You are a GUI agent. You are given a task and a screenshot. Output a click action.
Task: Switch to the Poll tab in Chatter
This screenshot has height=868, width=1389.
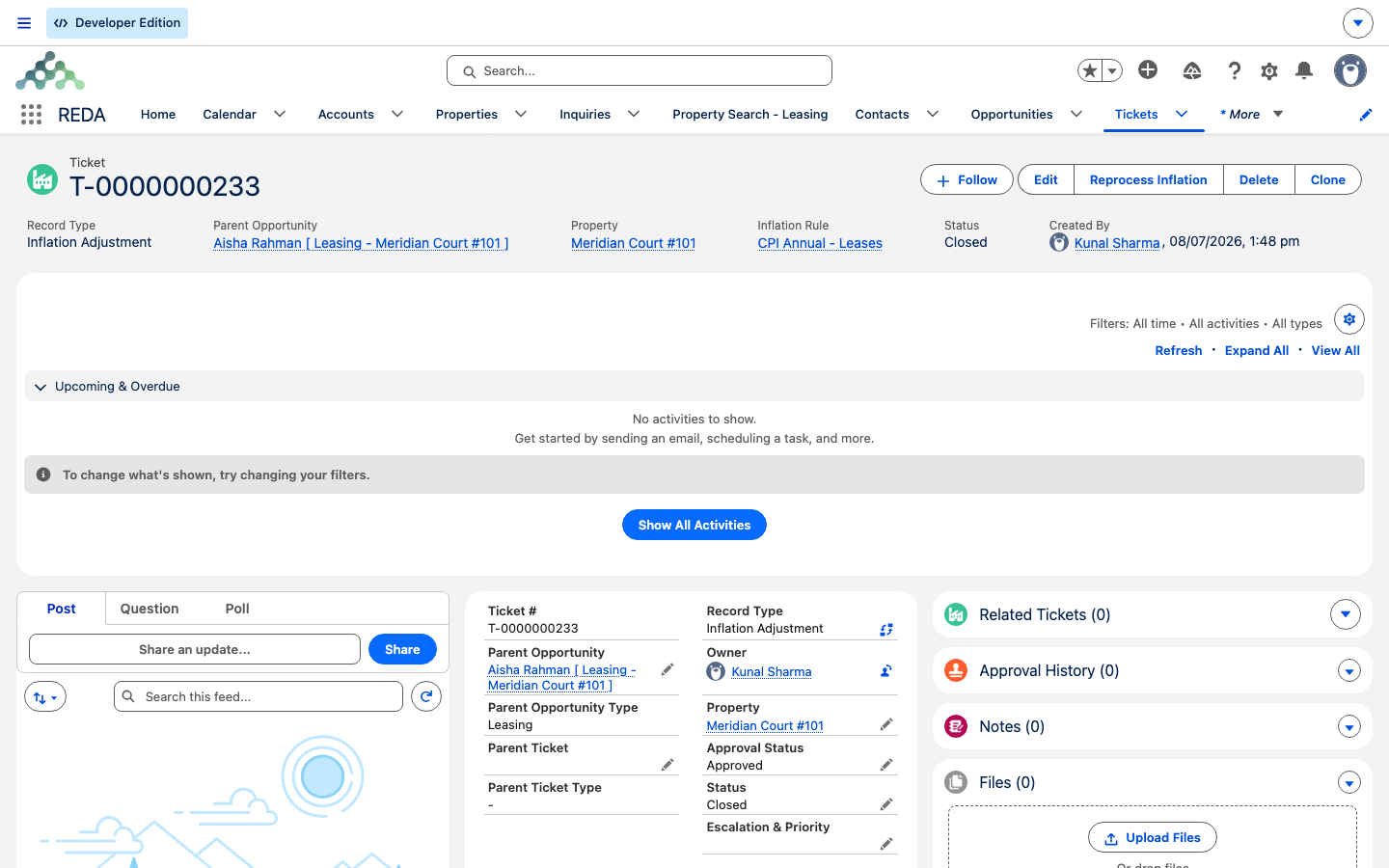point(237,609)
